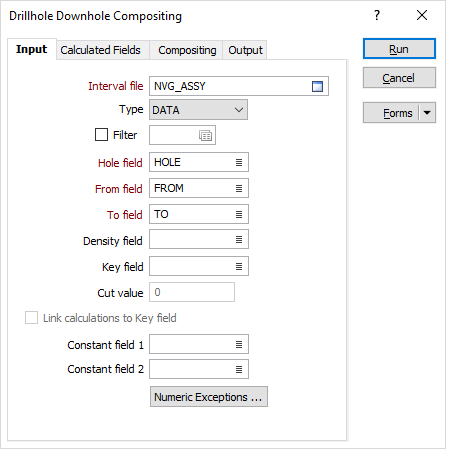Screen dimensions: 451x457
Task: Click the Filter form selector icon
Action: coord(205,135)
